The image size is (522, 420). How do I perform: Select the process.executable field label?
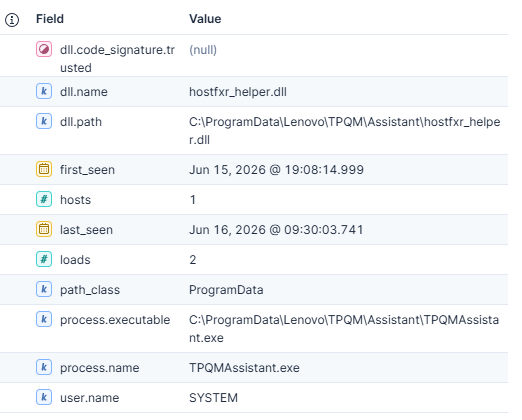pos(115,320)
